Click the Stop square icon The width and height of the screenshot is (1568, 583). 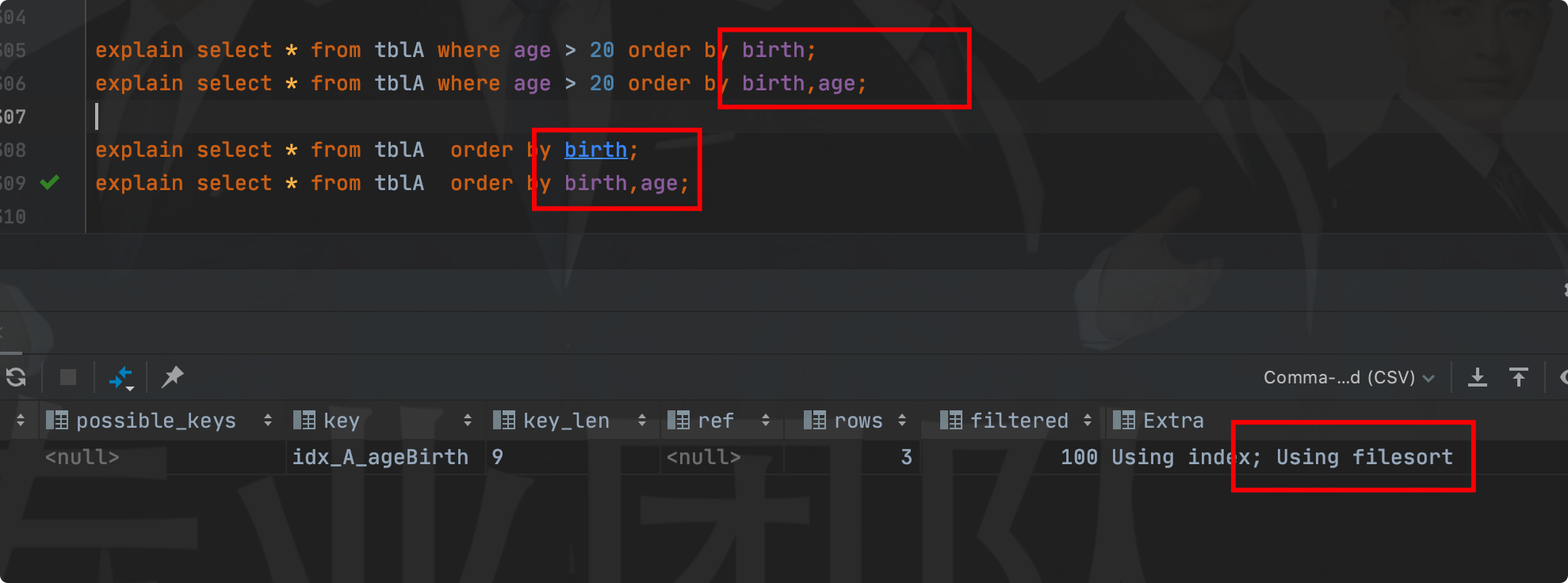tap(68, 377)
